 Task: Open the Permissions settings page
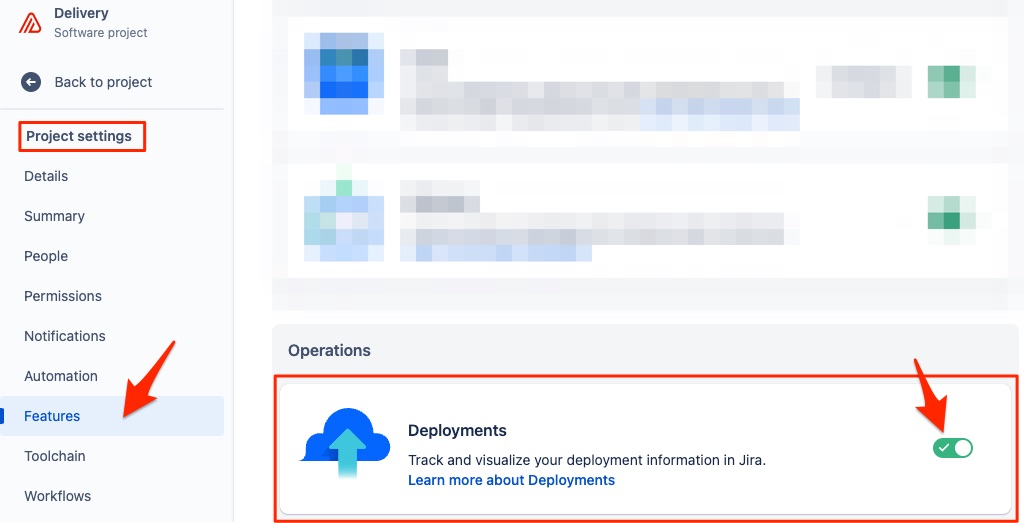(63, 296)
